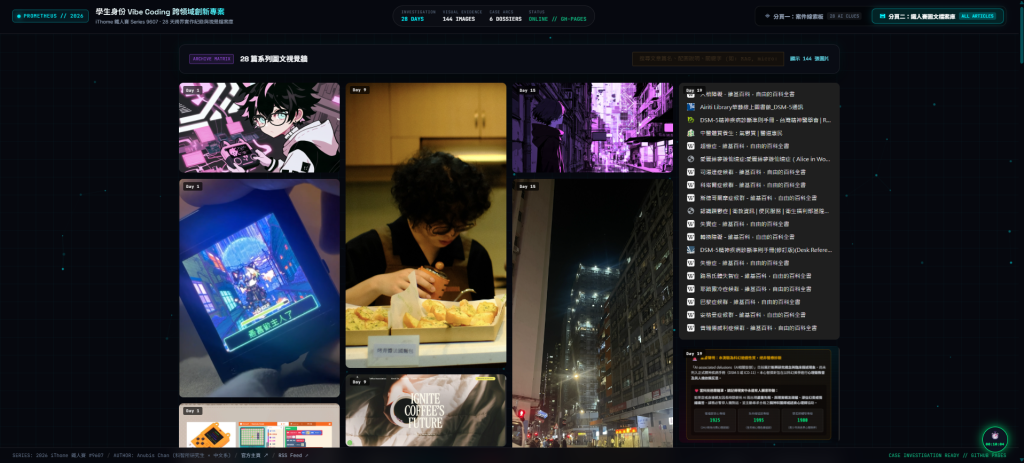Image resolution: width=1024 pixels, height=463 pixels.
Task: Open the Day 19 warning card screenshot
Action: pos(759,396)
